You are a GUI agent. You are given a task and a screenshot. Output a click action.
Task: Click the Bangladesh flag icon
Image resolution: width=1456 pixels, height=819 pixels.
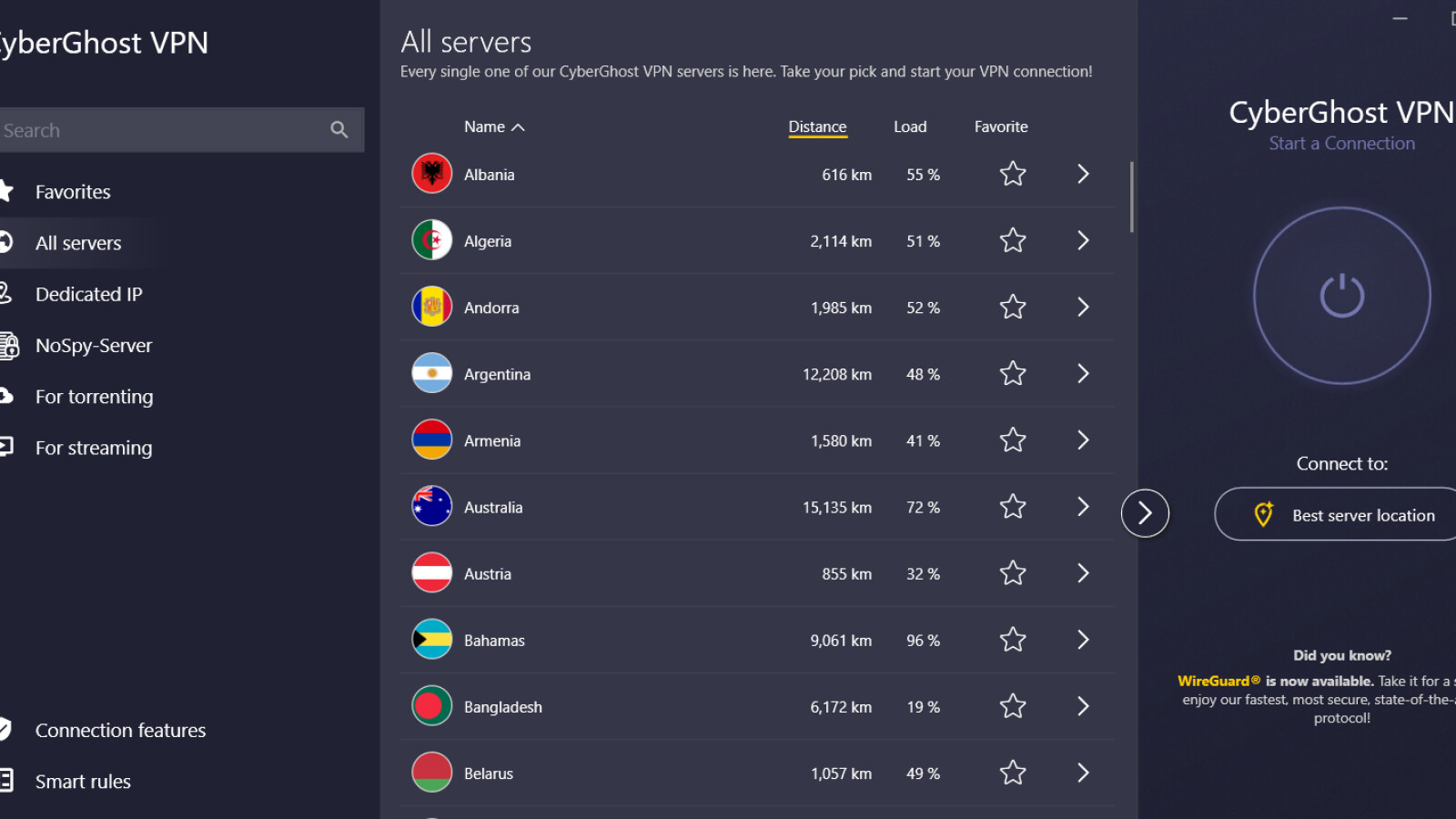(x=431, y=706)
